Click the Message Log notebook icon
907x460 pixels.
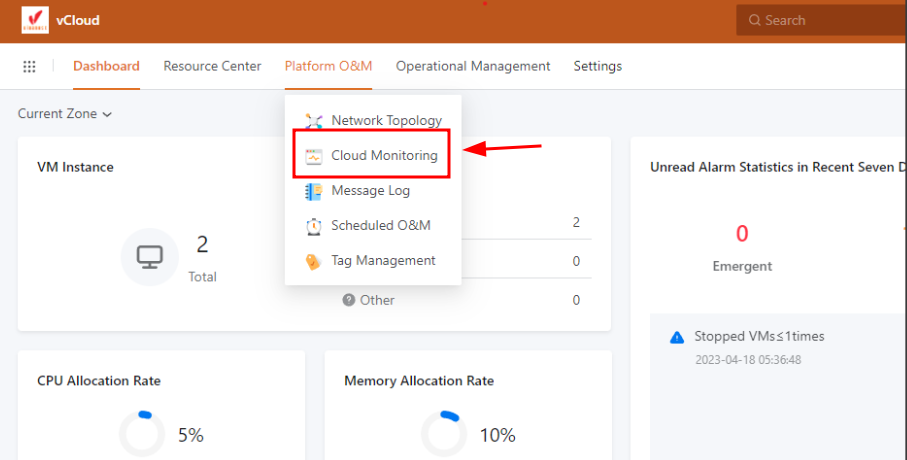pyautogui.click(x=314, y=191)
